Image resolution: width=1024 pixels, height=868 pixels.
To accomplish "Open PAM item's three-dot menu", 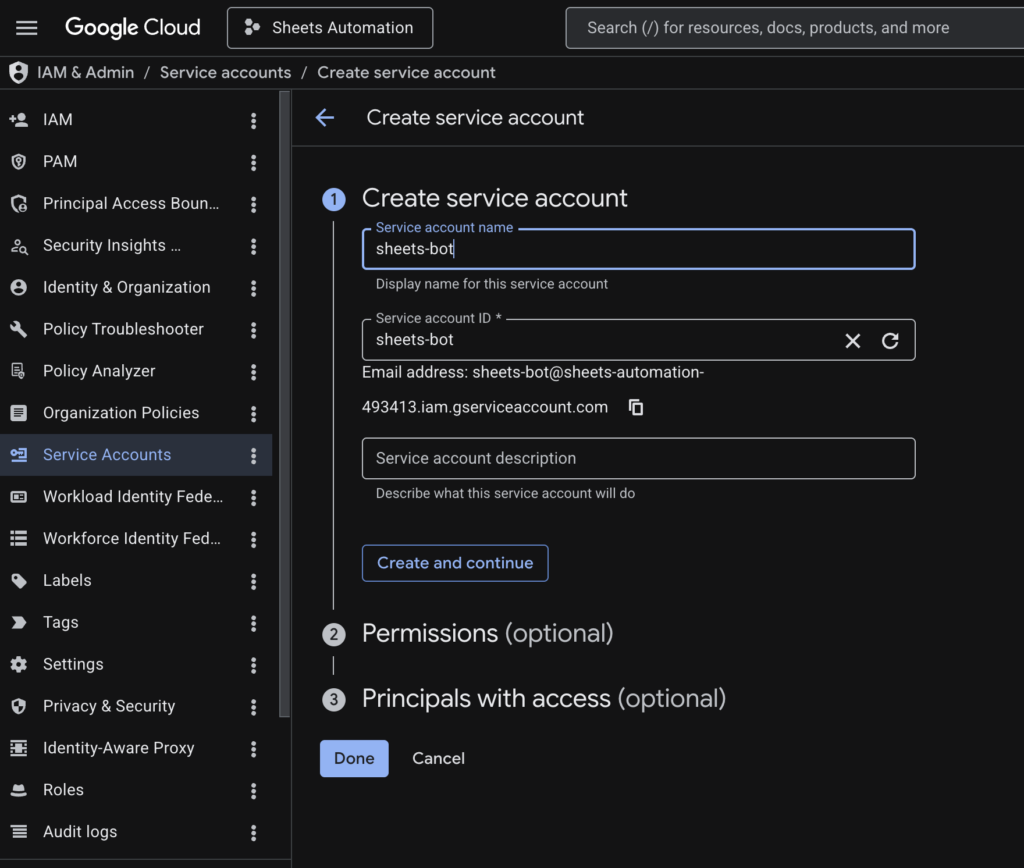I will click(253, 162).
